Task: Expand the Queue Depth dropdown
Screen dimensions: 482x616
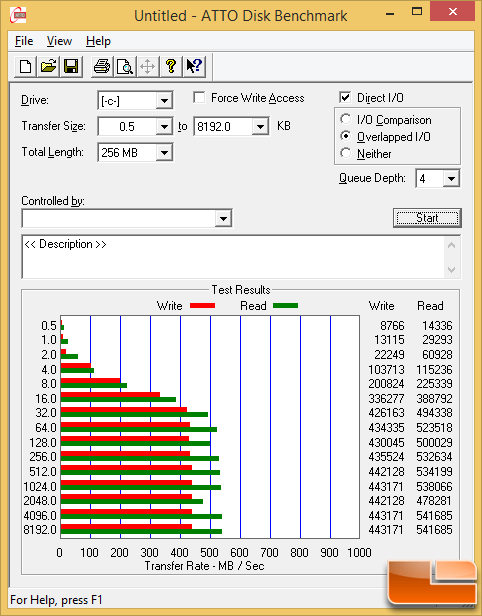Action: (451, 179)
